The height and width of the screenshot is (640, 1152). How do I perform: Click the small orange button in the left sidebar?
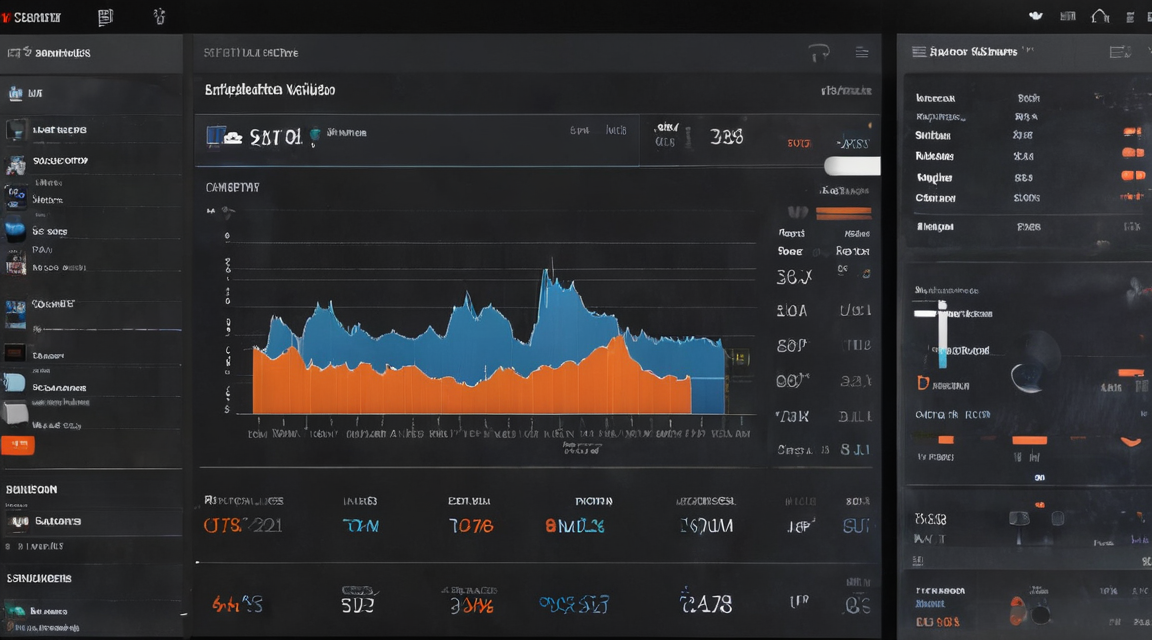click(18, 445)
